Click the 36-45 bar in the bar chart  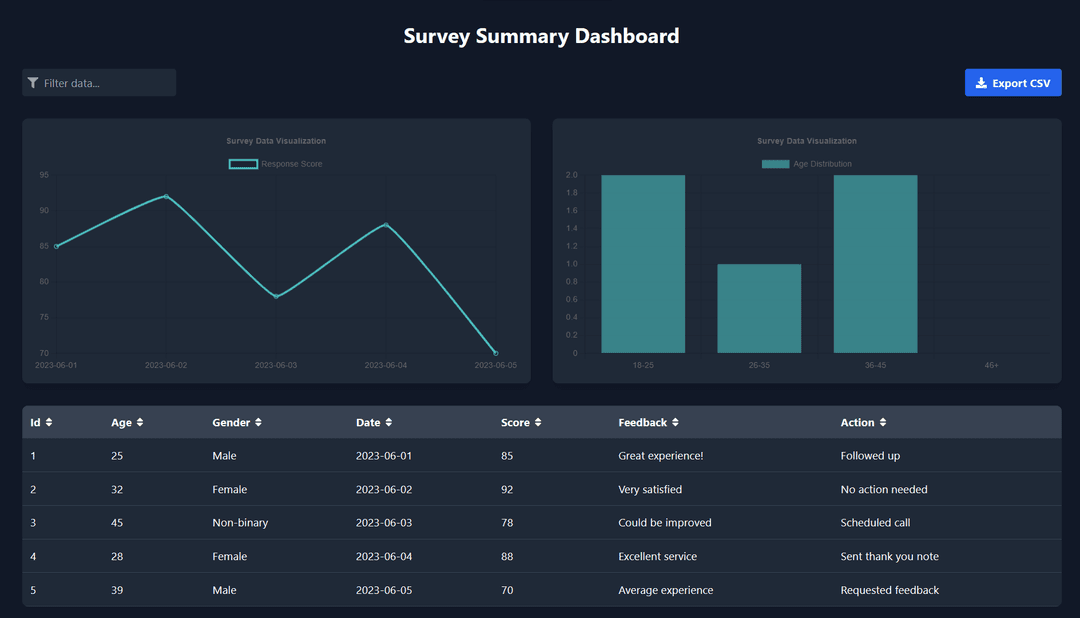[x=875, y=265]
